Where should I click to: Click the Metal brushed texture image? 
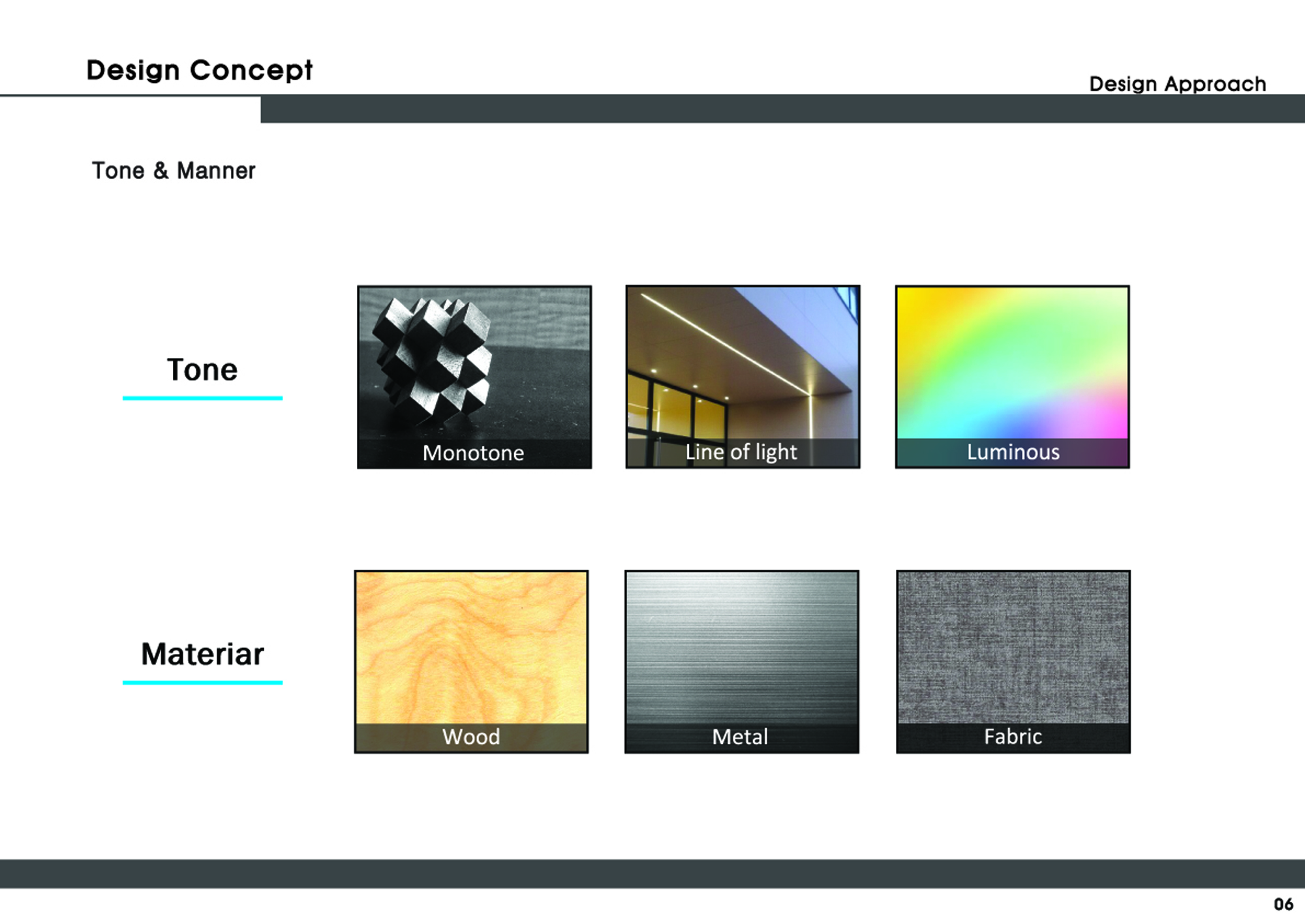click(742, 662)
